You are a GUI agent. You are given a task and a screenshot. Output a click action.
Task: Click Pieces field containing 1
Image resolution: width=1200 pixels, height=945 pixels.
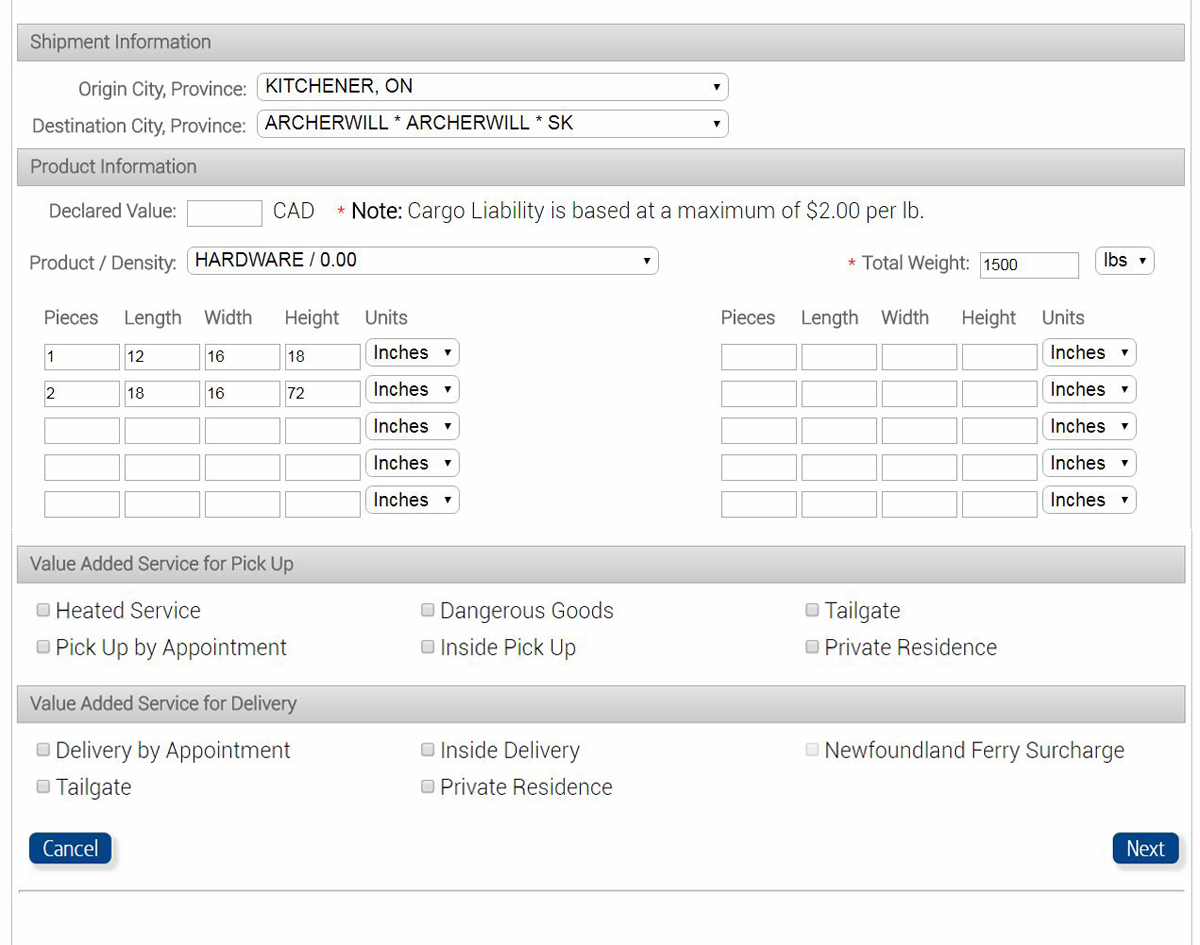point(82,357)
